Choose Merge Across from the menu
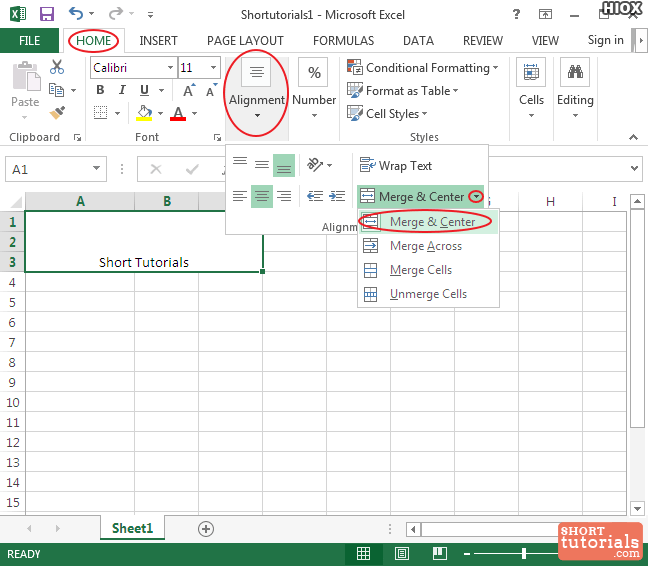Image resolution: width=648 pixels, height=566 pixels. pyautogui.click(x=429, y=246)
